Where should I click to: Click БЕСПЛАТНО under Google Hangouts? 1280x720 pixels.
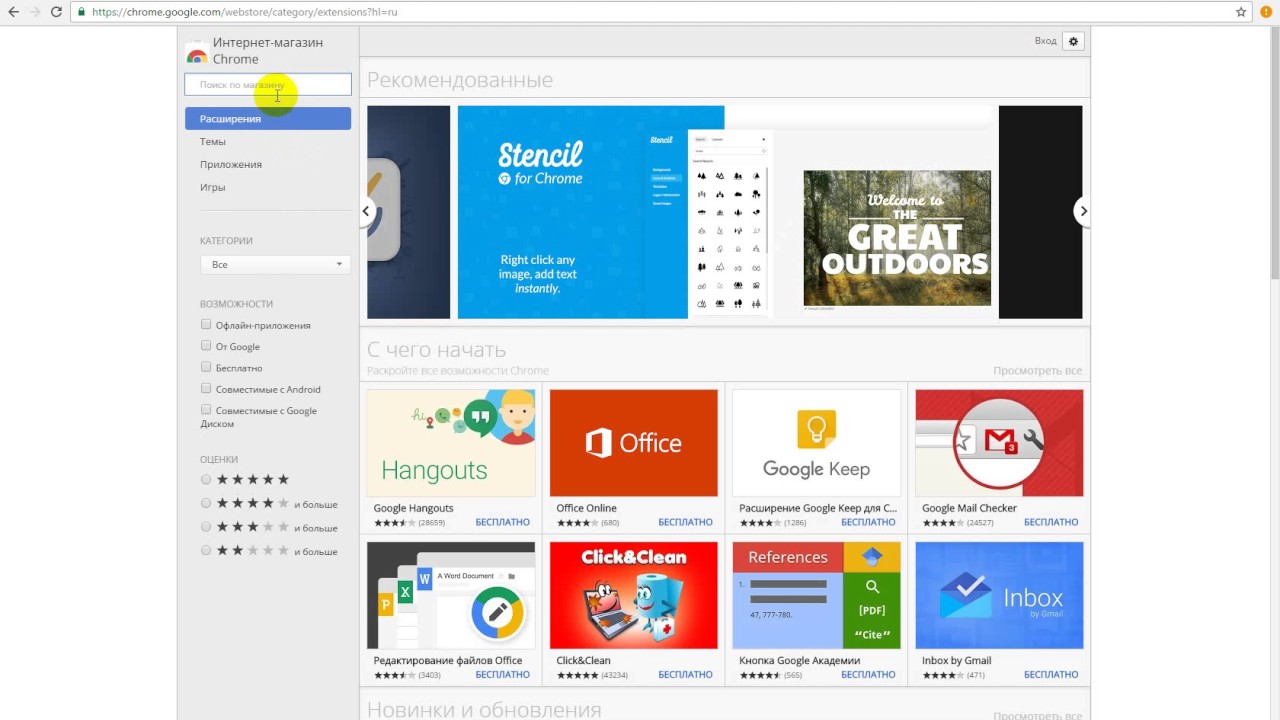click(x=503, y=522)
